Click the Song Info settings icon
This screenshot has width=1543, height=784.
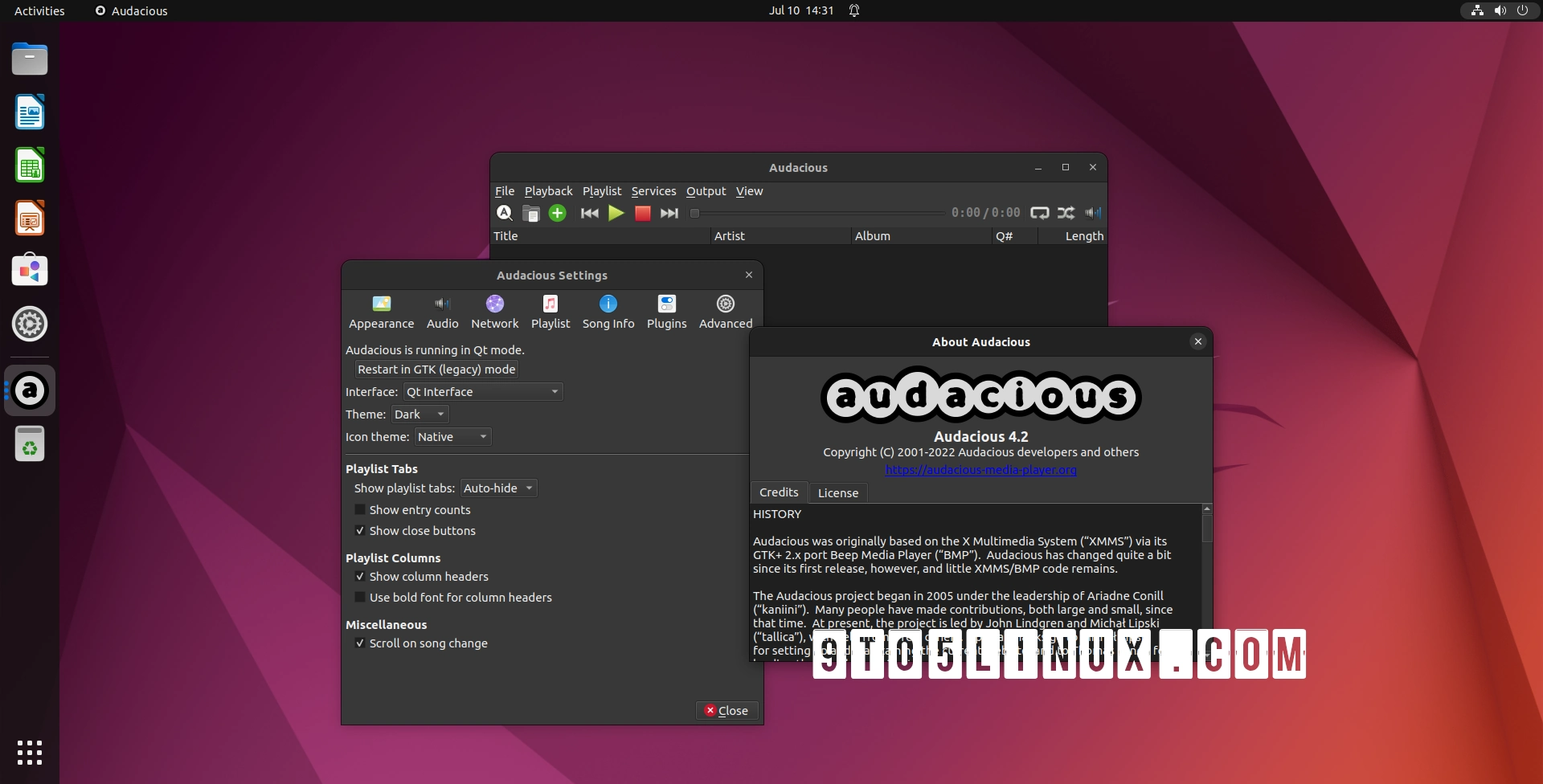pos(608,312)
